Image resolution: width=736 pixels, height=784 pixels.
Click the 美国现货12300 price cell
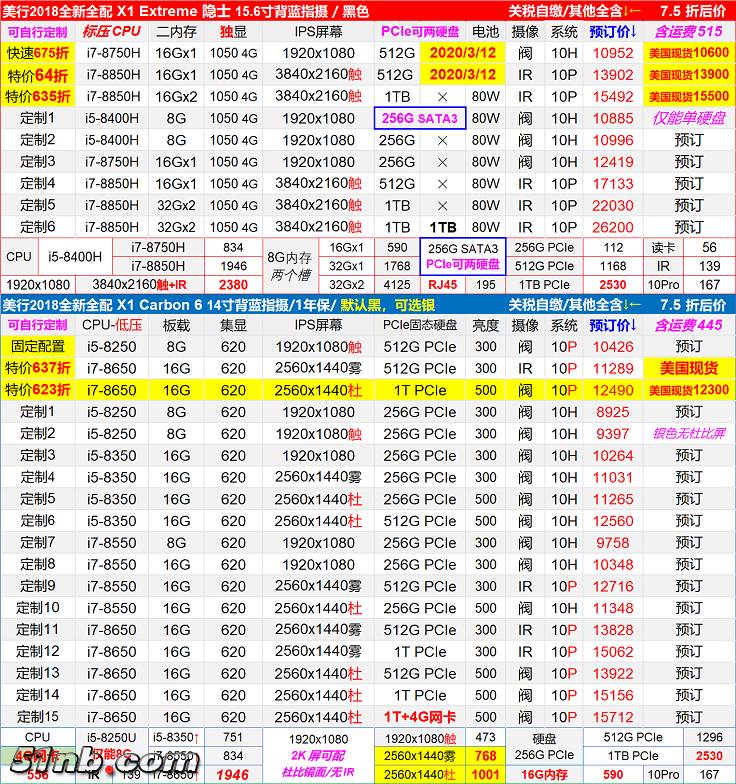coord(689,390)
